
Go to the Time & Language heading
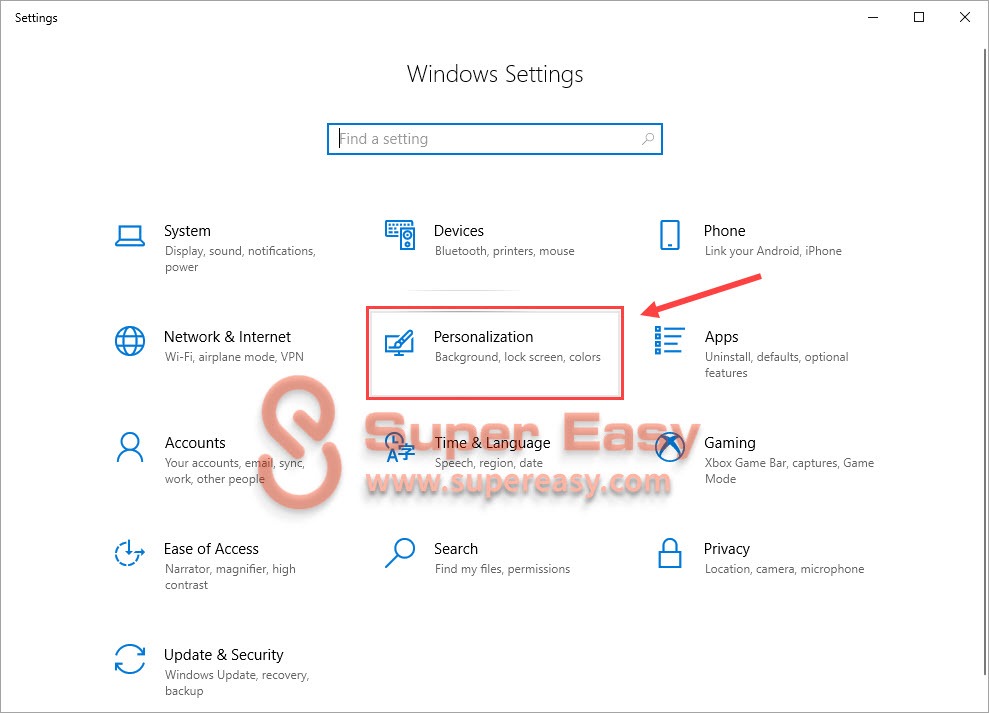[x=492, y=443]
